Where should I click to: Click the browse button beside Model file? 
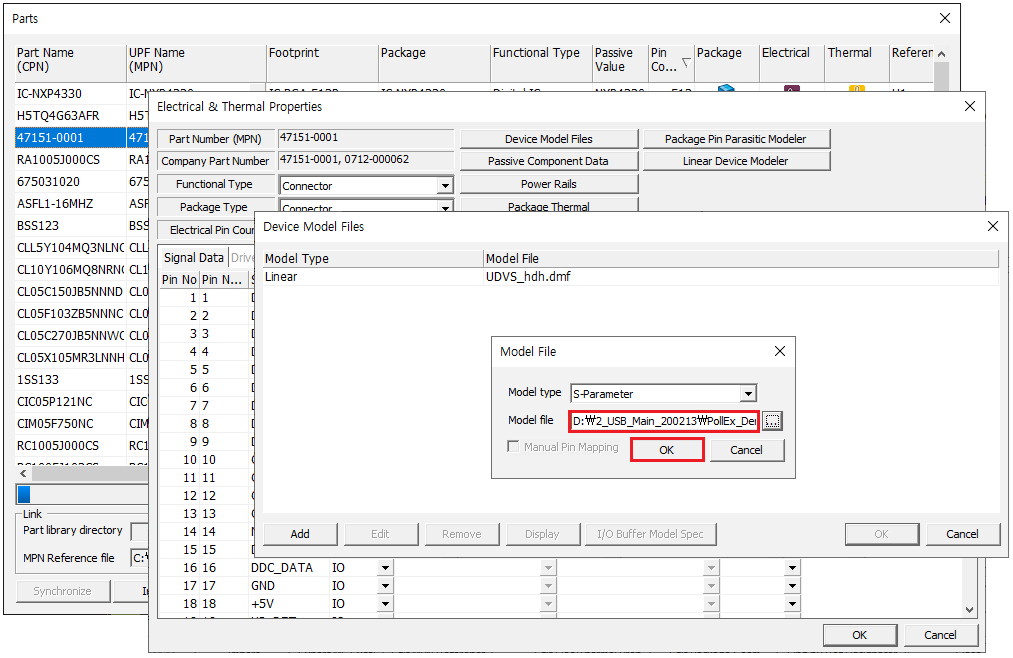pyautogui.click(x=772, y=421)
